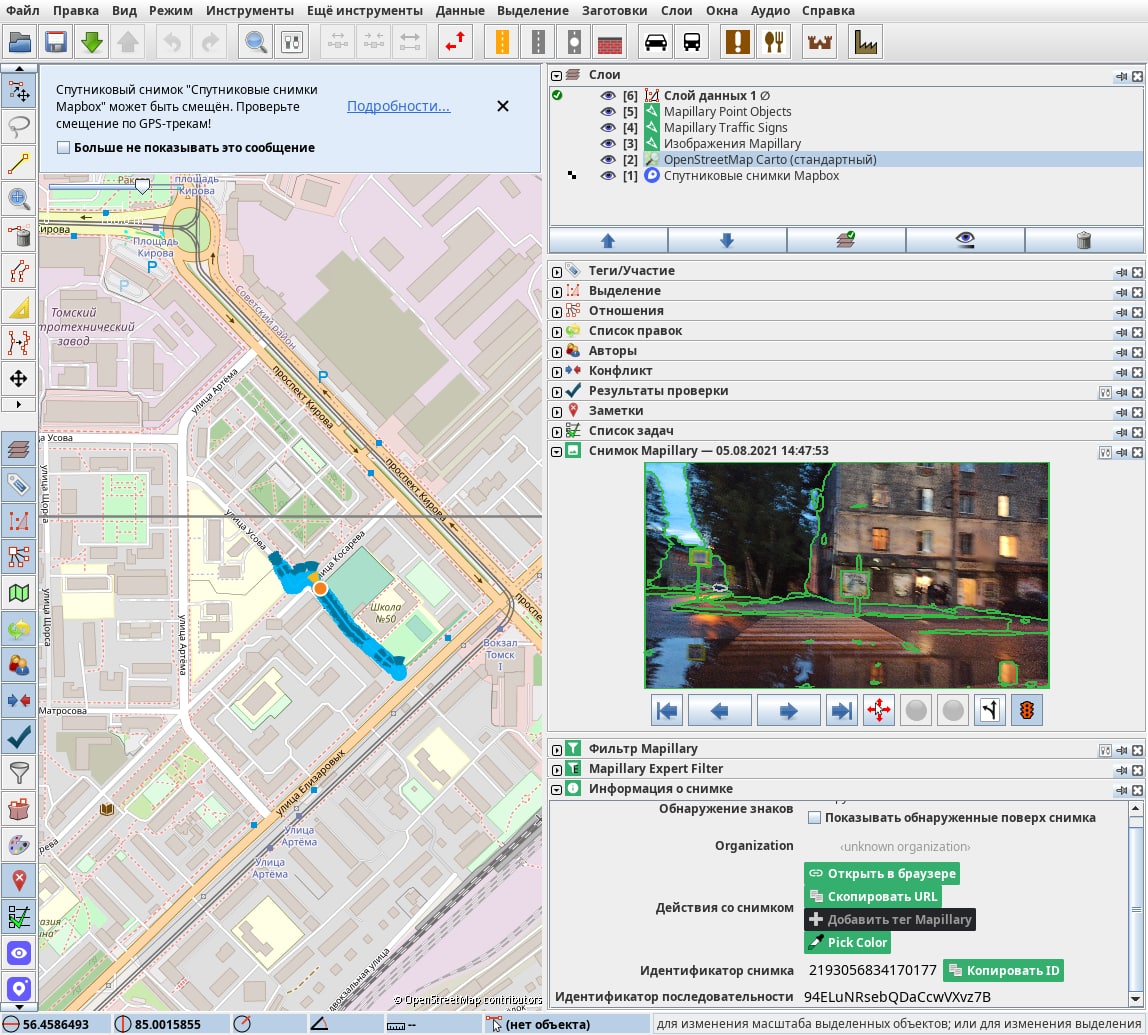Click the save floppy disk toolbar icon
This screenshot has height=1035, width=1148.
pos(56,42)
